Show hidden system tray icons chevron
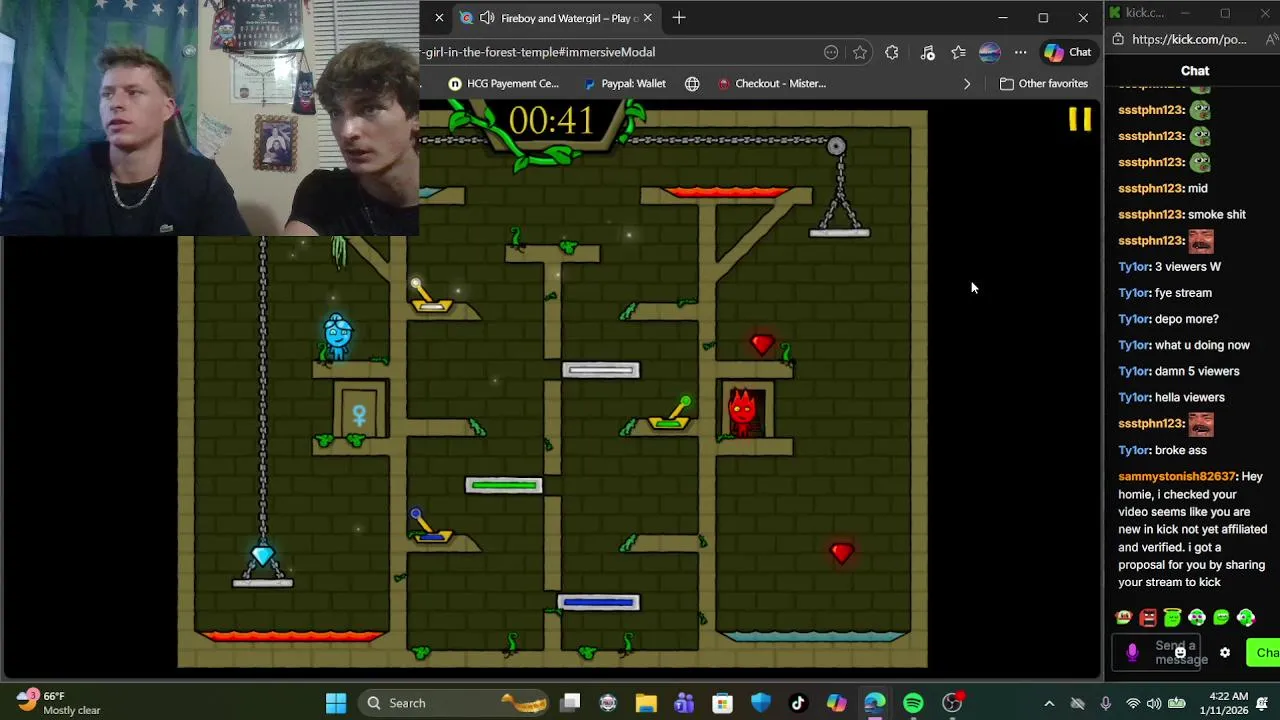 1049,703
